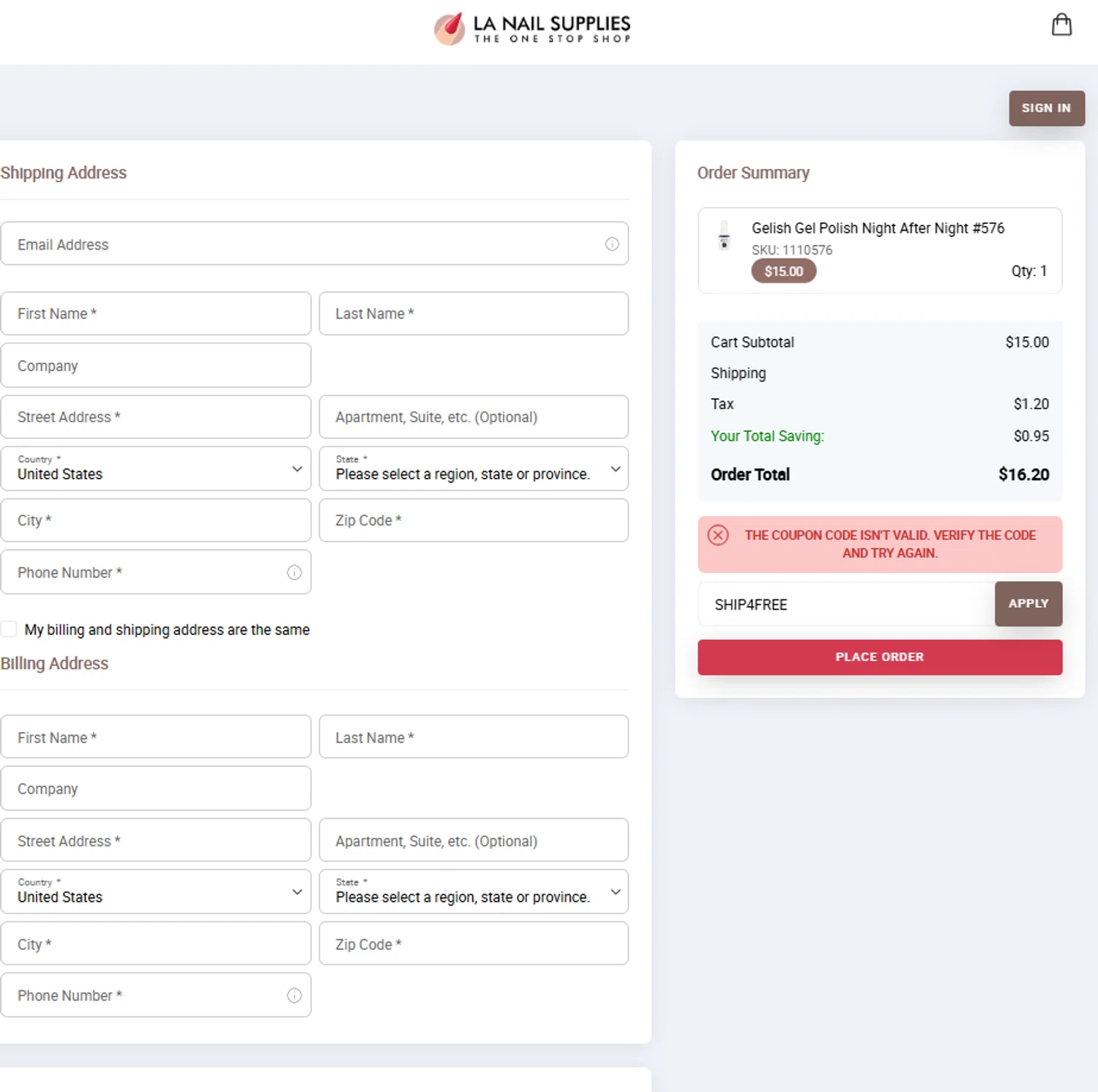
Task: Focus the shipping Last Name field
Action: pyautogui.click(x=474, y=313)
